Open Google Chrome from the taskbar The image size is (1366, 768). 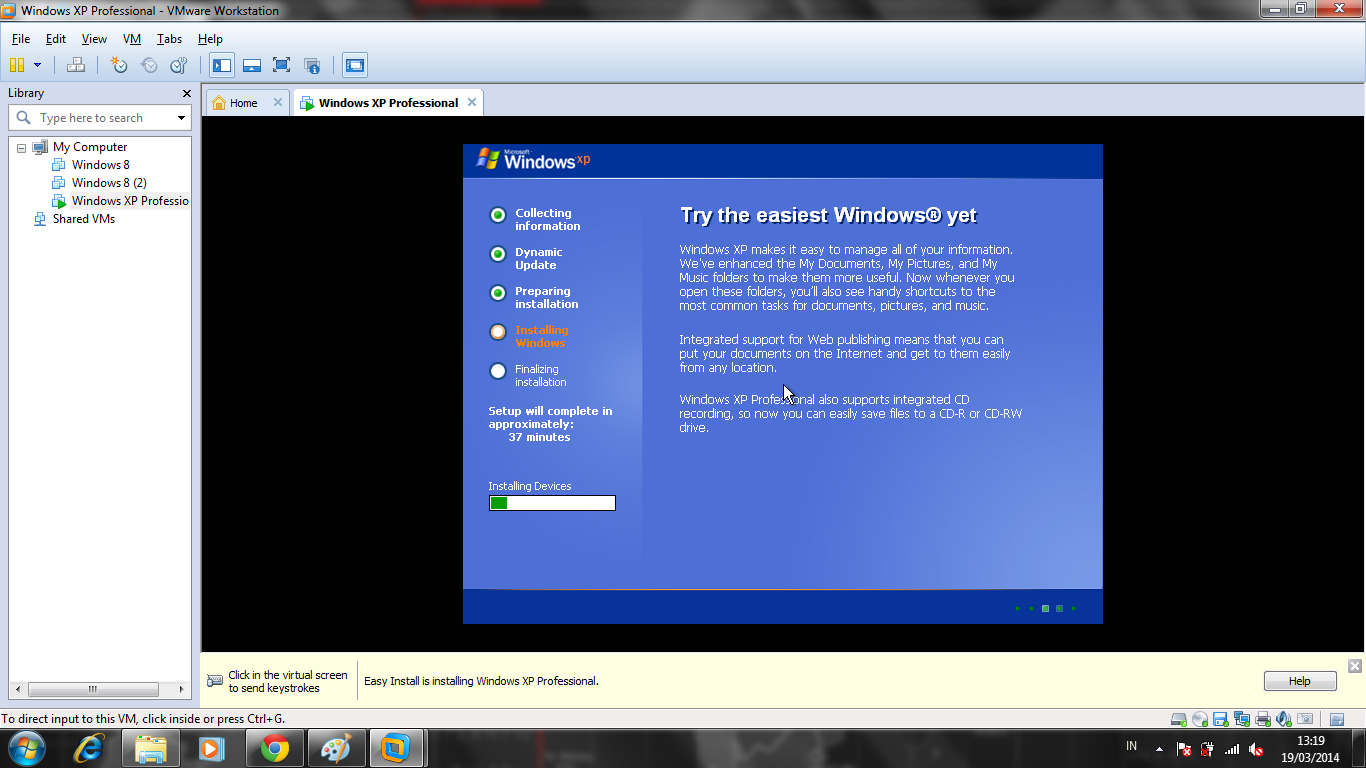[275, 748]
